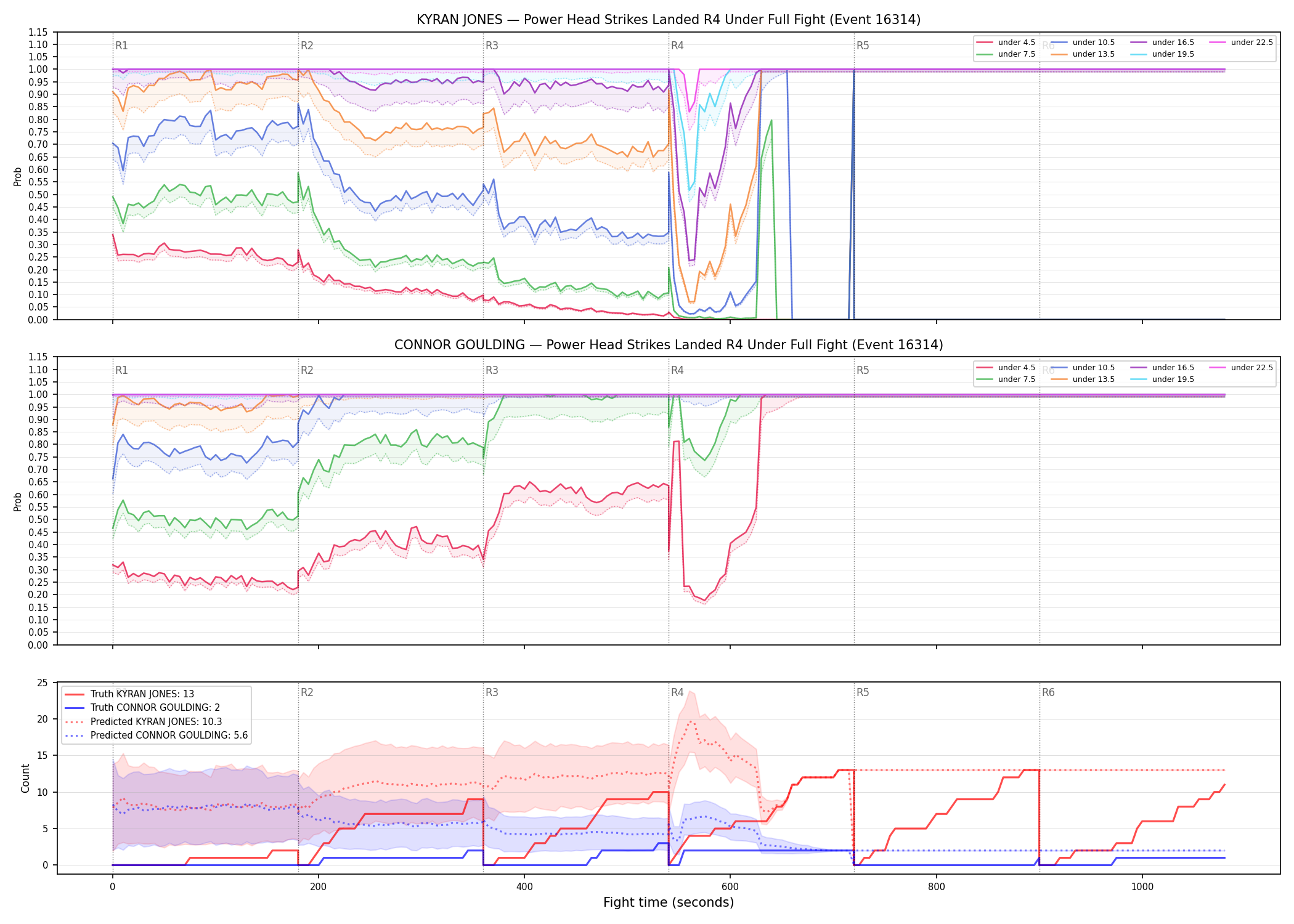Screen dimensions: 1294x924
Task: Click the R4 marker in Kyran Jones chart
Action: 677,46
